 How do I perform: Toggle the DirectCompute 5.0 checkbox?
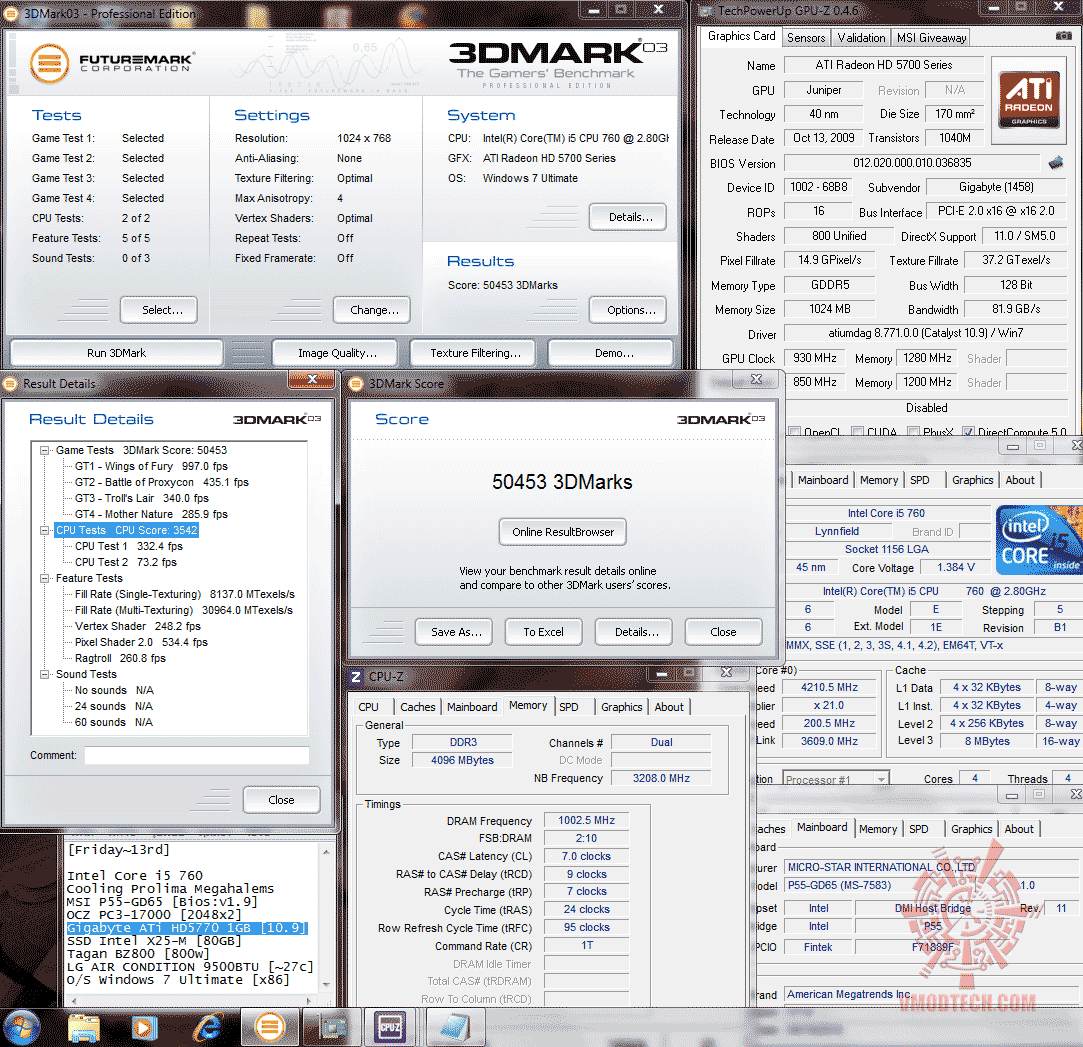pyautogui.click(x=968, y=432)
